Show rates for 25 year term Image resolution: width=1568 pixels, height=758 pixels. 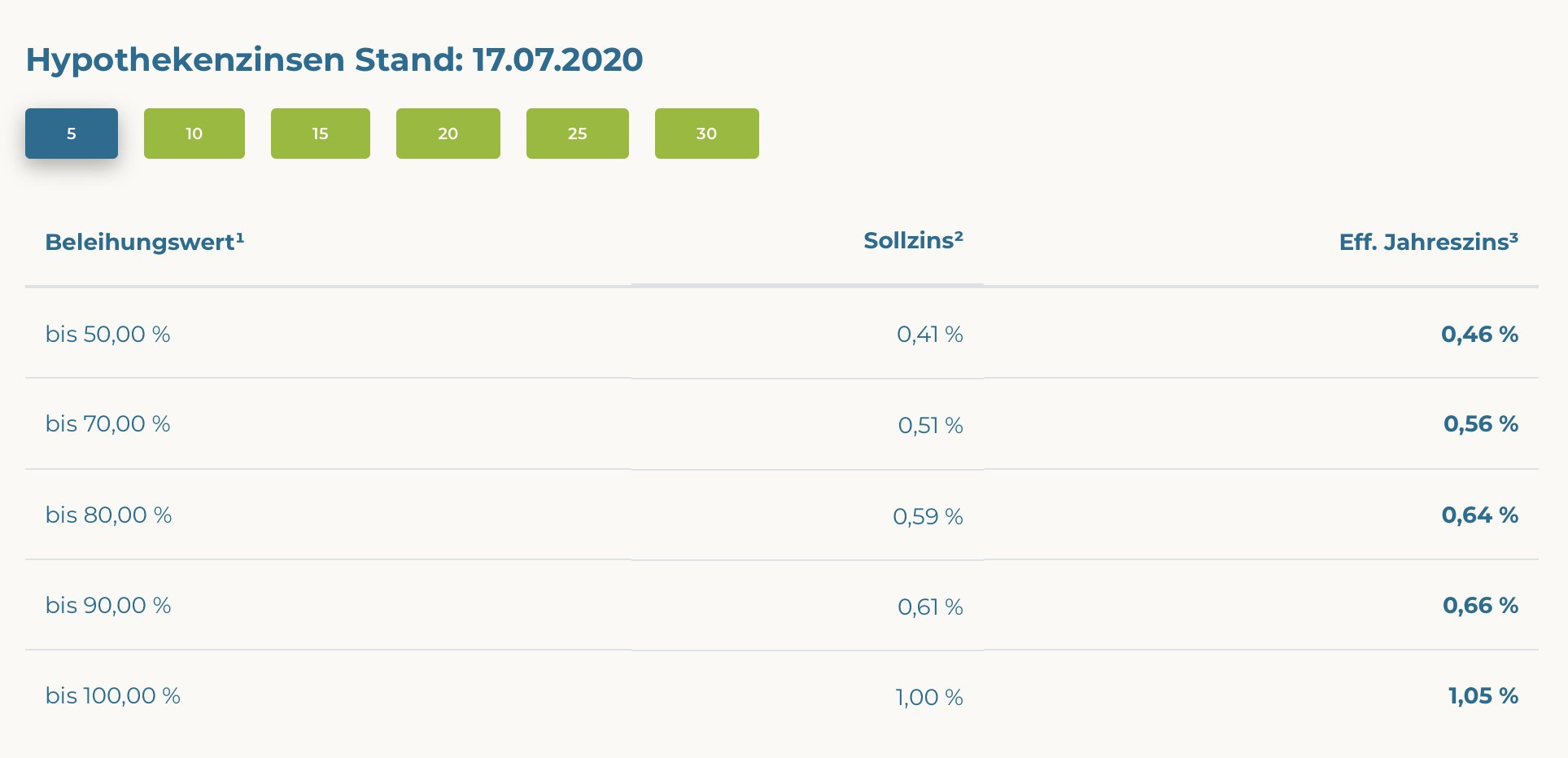point(577,134)
